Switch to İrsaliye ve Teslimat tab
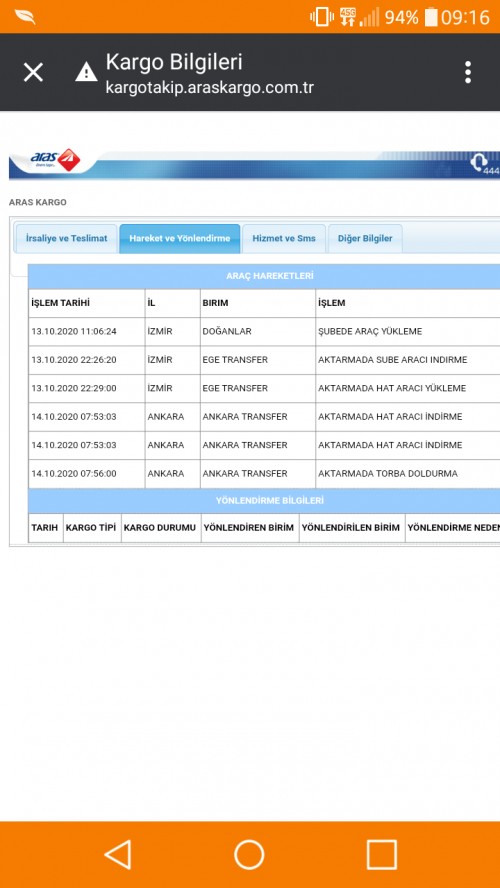 [x=66, y=238]
